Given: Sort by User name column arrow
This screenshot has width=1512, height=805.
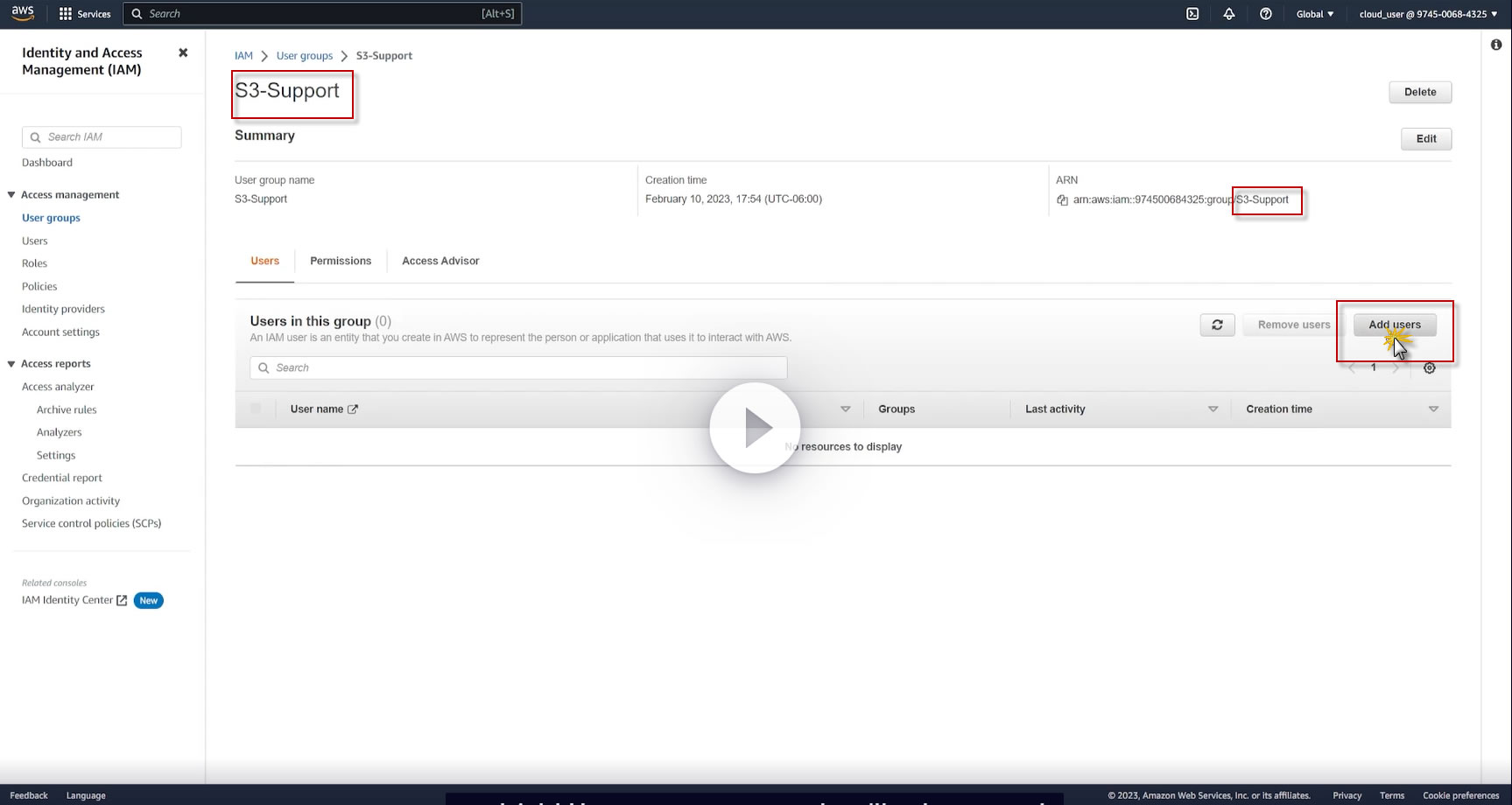Looking at the screenshot, I should pyautogui.click(x=845, y=409).
